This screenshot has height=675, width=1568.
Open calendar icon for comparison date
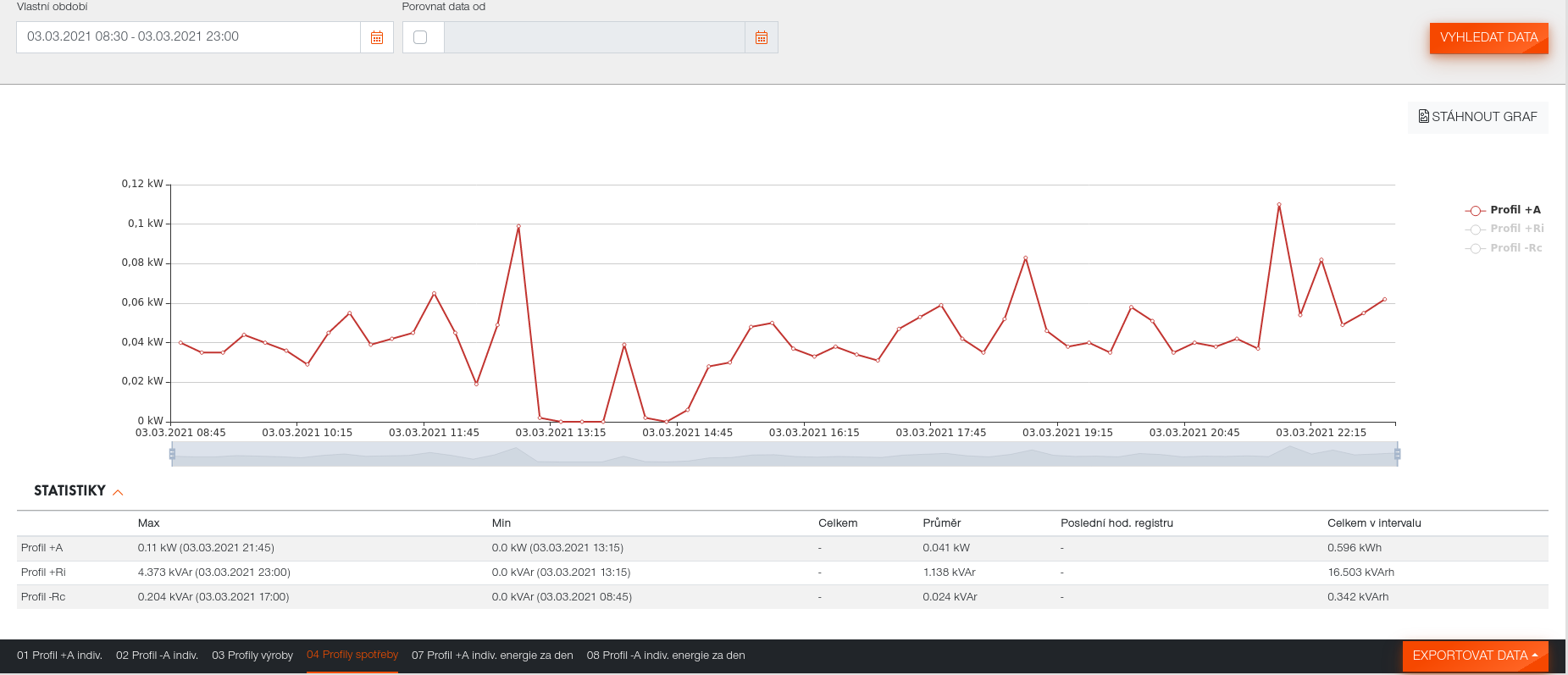click(761, 37)
